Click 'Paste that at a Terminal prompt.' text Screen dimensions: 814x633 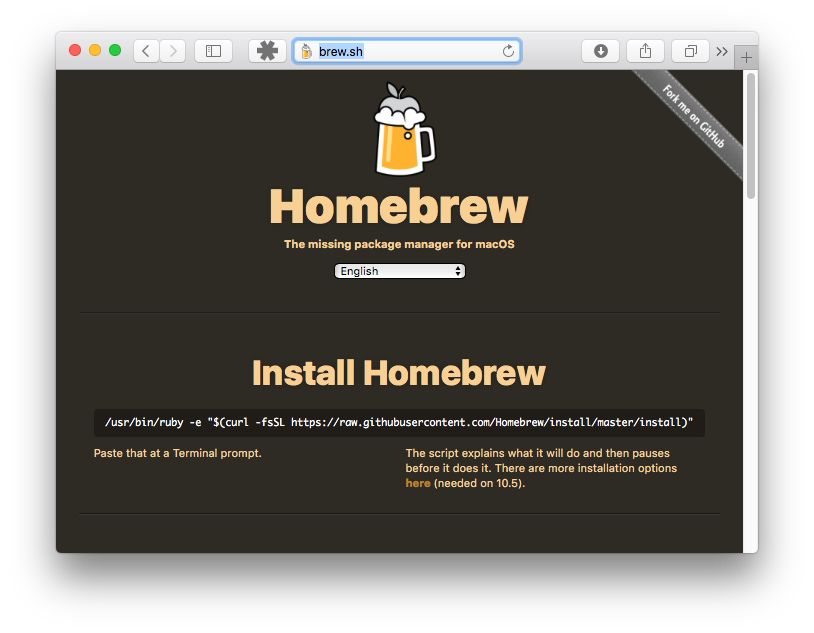tap(178, 453)
